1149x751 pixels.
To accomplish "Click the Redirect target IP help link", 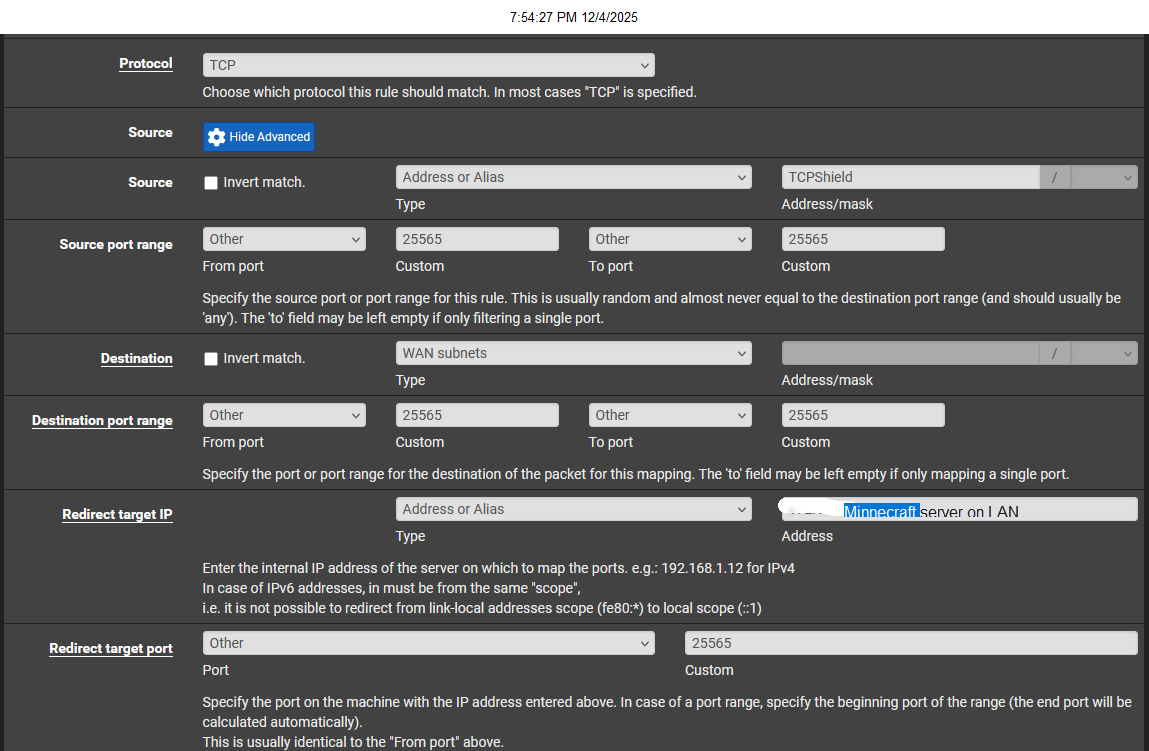I will 116,514.
